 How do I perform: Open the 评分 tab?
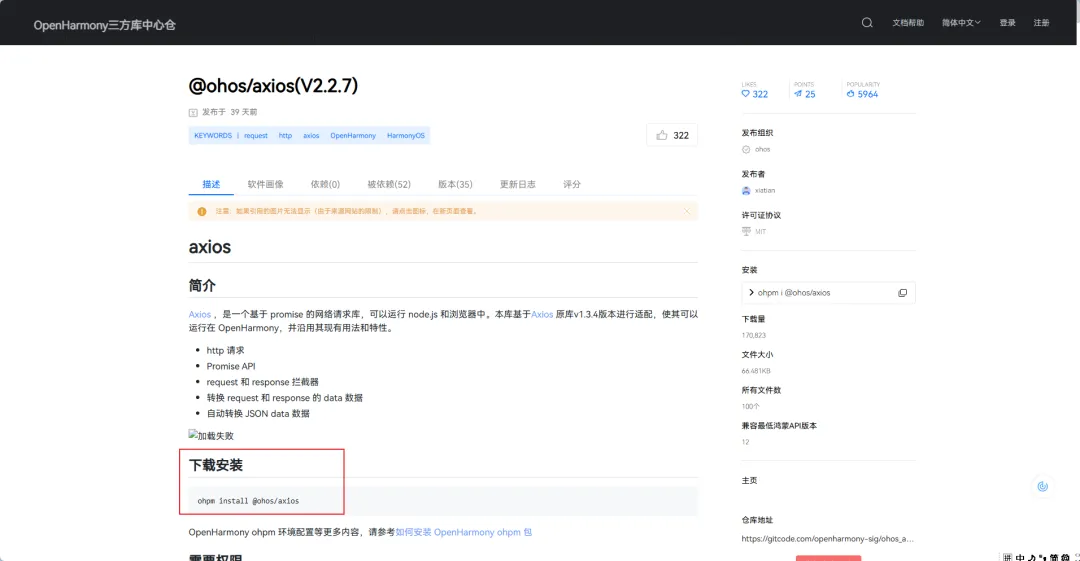(572, 184)
